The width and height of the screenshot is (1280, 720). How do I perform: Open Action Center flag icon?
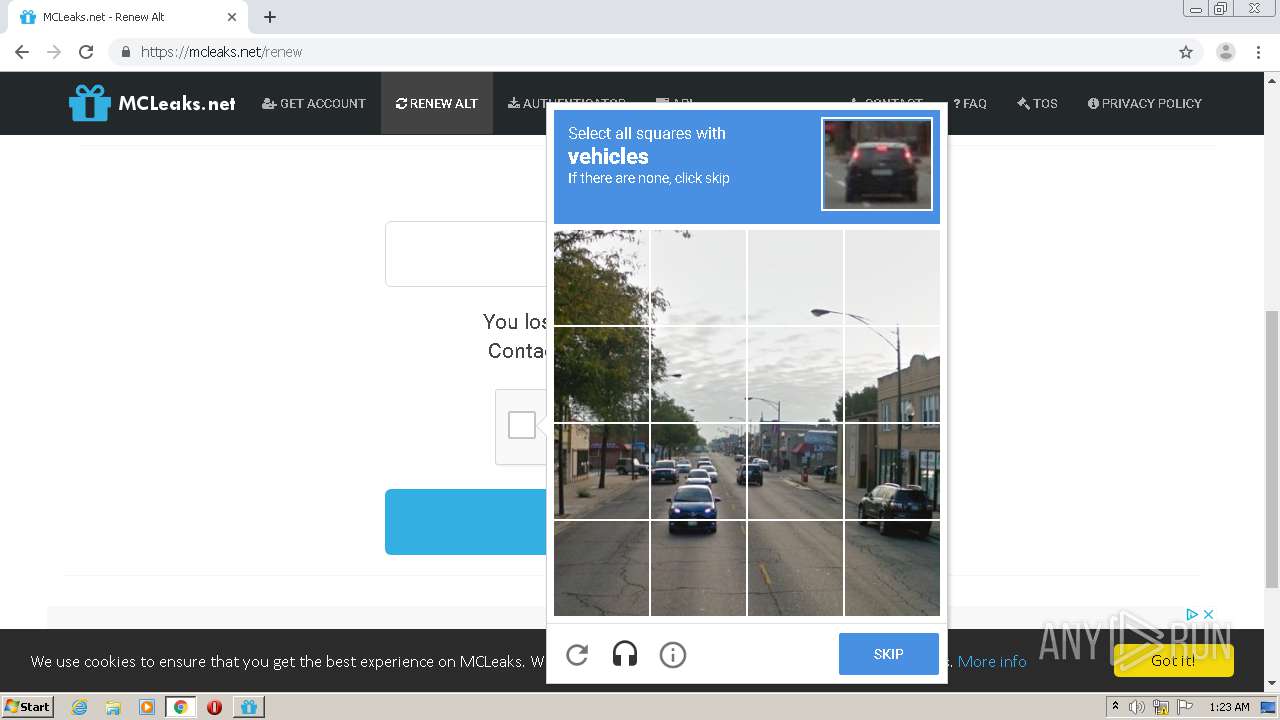click(1185, 707)
